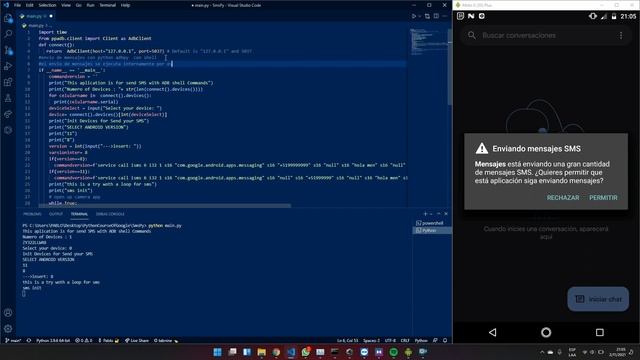The image size is (640, 360).
Task: Open the File menu
Action: pos(17,5)
